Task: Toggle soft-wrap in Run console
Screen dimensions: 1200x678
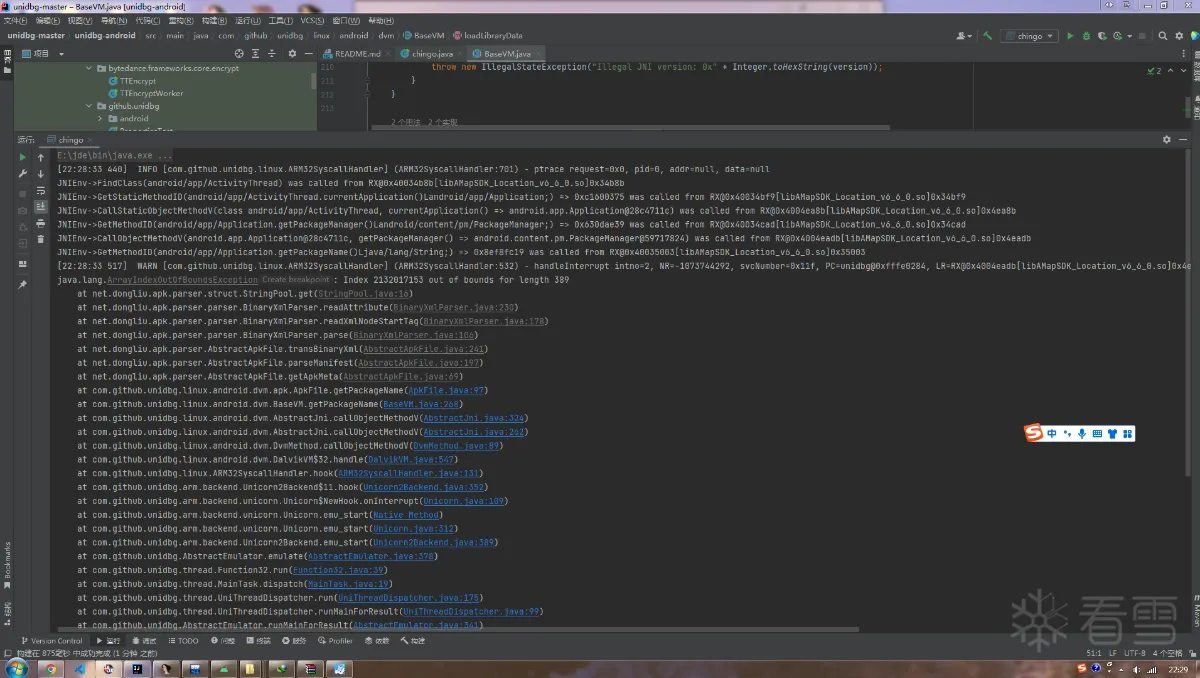Action: (41, 190)
